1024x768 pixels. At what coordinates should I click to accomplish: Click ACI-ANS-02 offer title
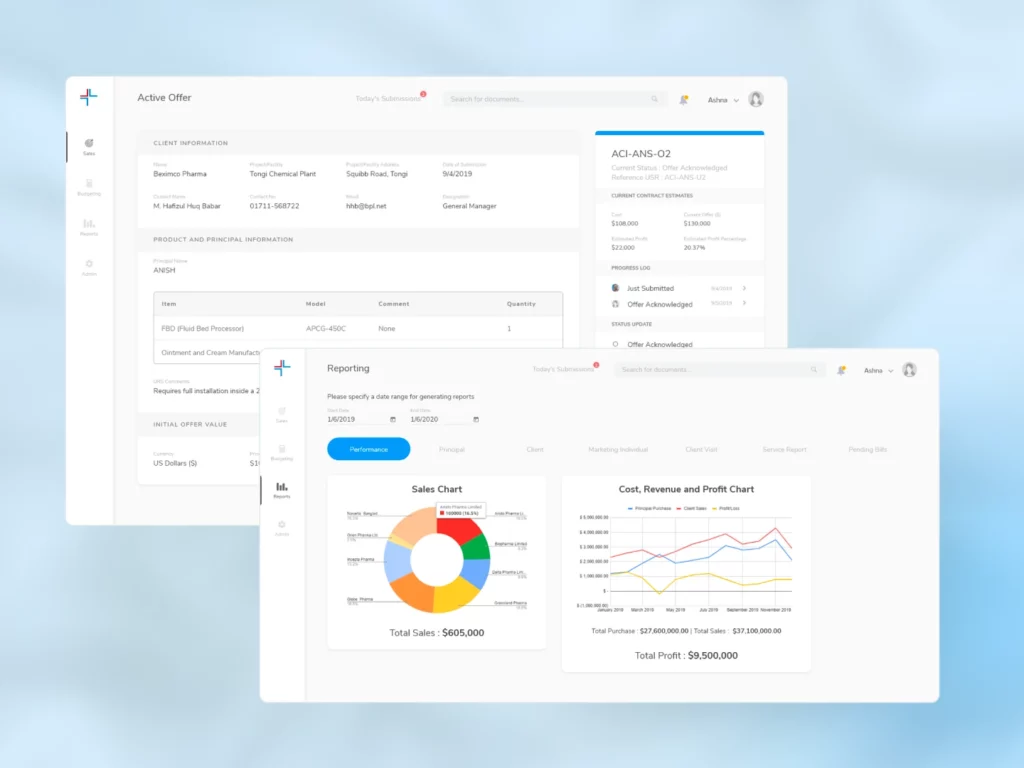click(x=641, y=153)
